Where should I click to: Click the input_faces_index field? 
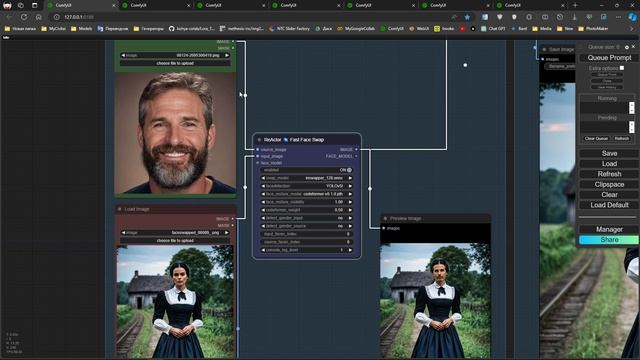307,234
